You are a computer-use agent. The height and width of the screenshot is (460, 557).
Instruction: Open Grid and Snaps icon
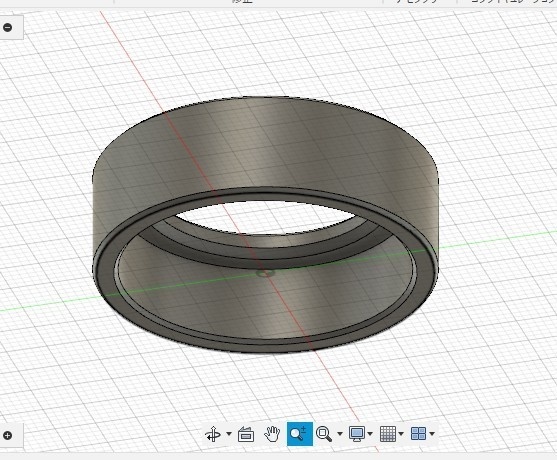(388, 434)
